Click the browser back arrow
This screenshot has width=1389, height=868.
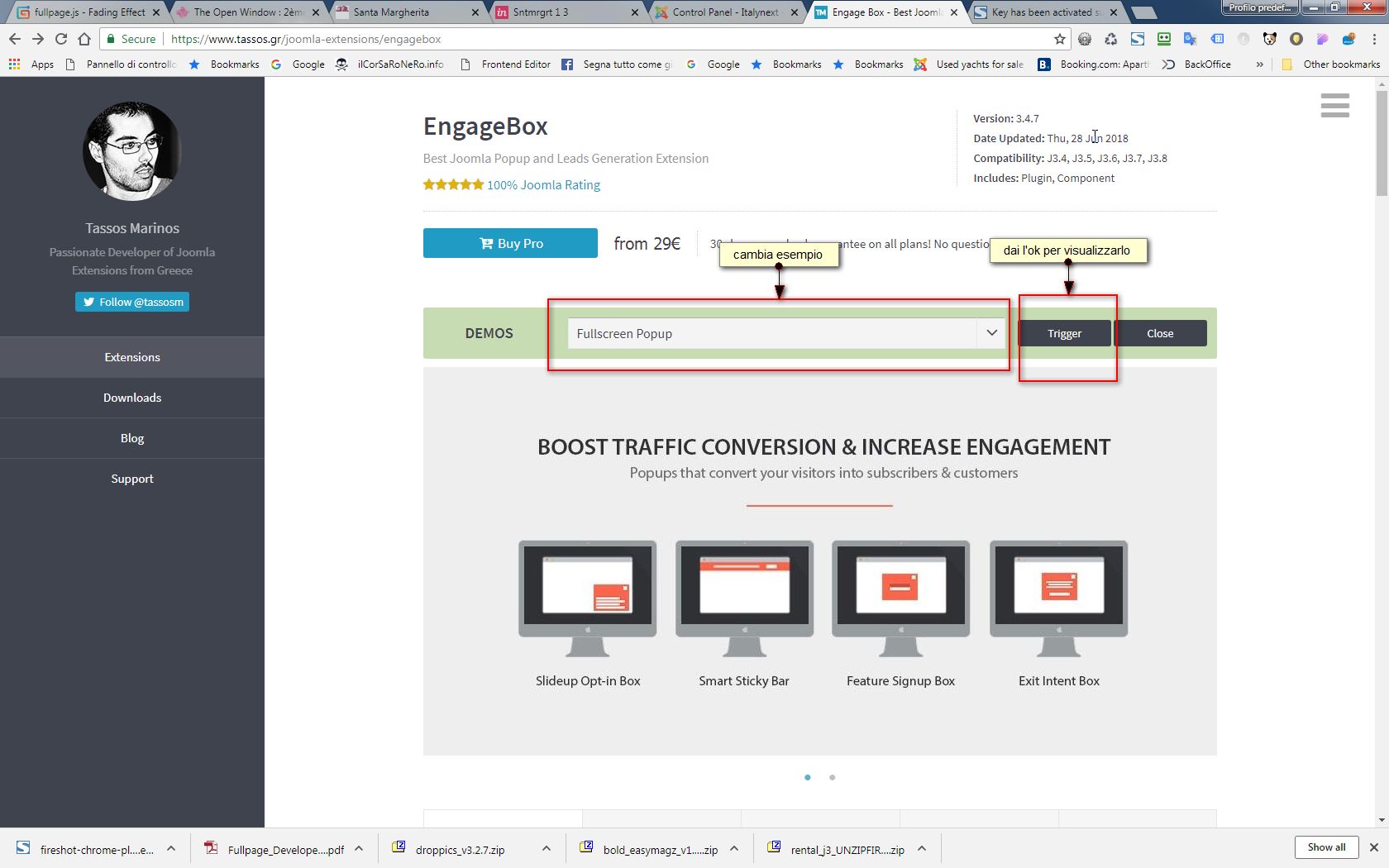(15, 39)
